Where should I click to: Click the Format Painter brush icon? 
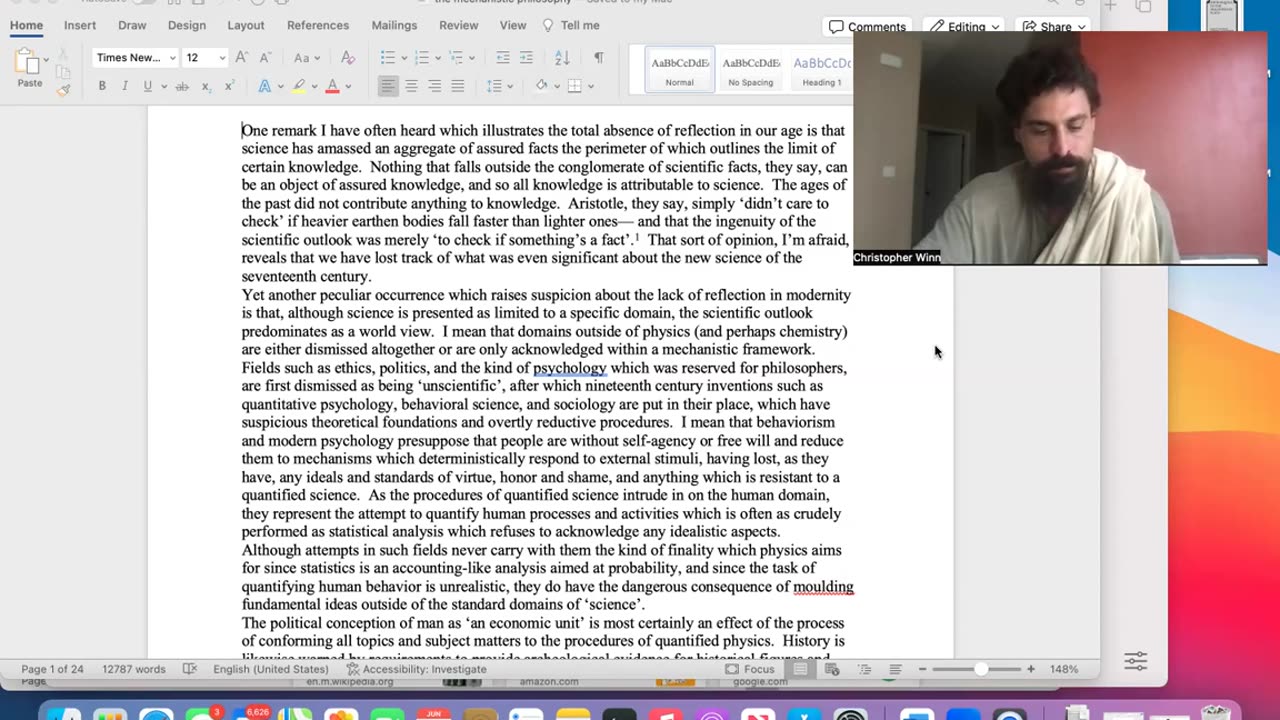pos(63,90)
